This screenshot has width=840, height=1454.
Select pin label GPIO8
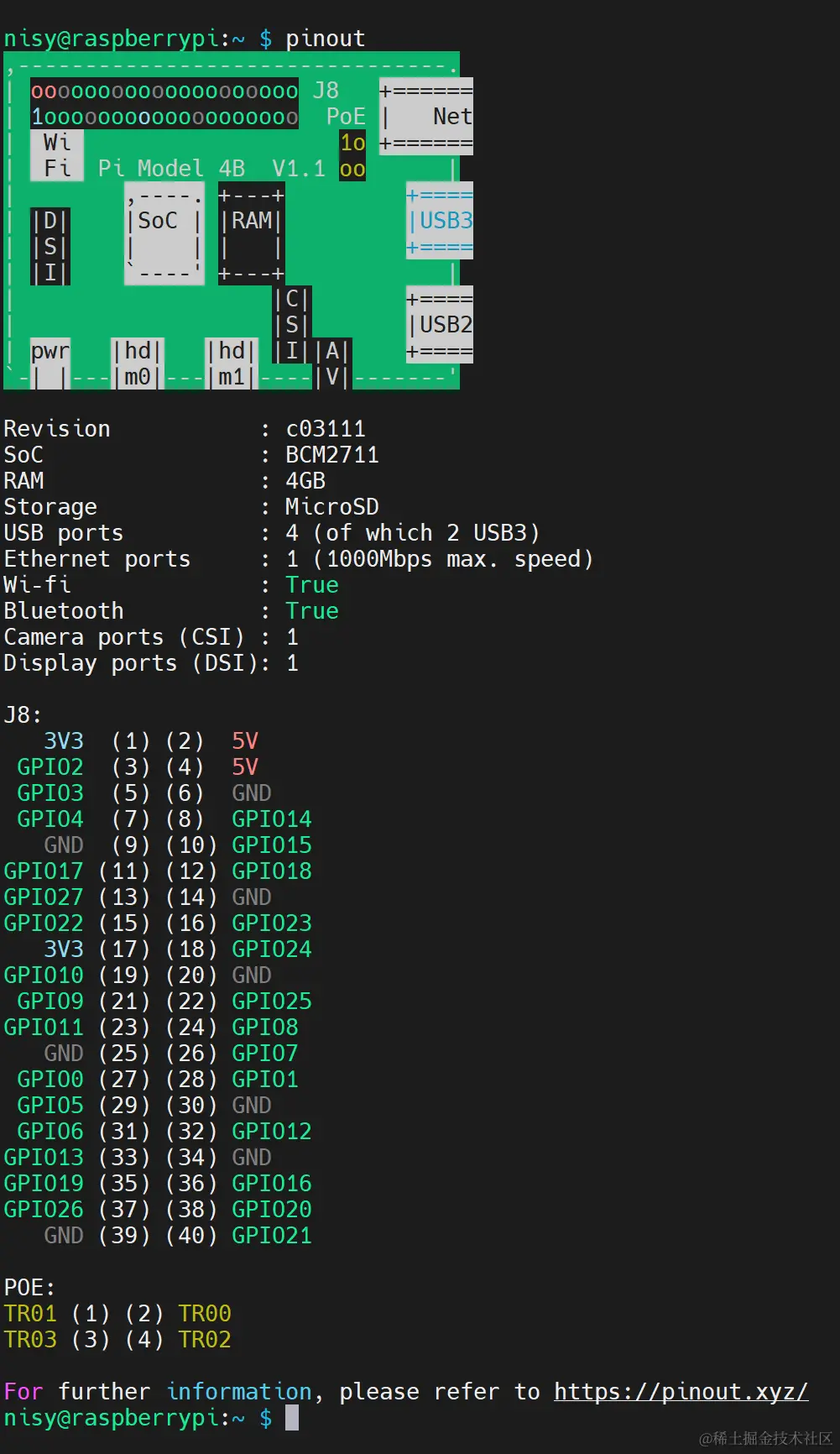click(265, 1028)
